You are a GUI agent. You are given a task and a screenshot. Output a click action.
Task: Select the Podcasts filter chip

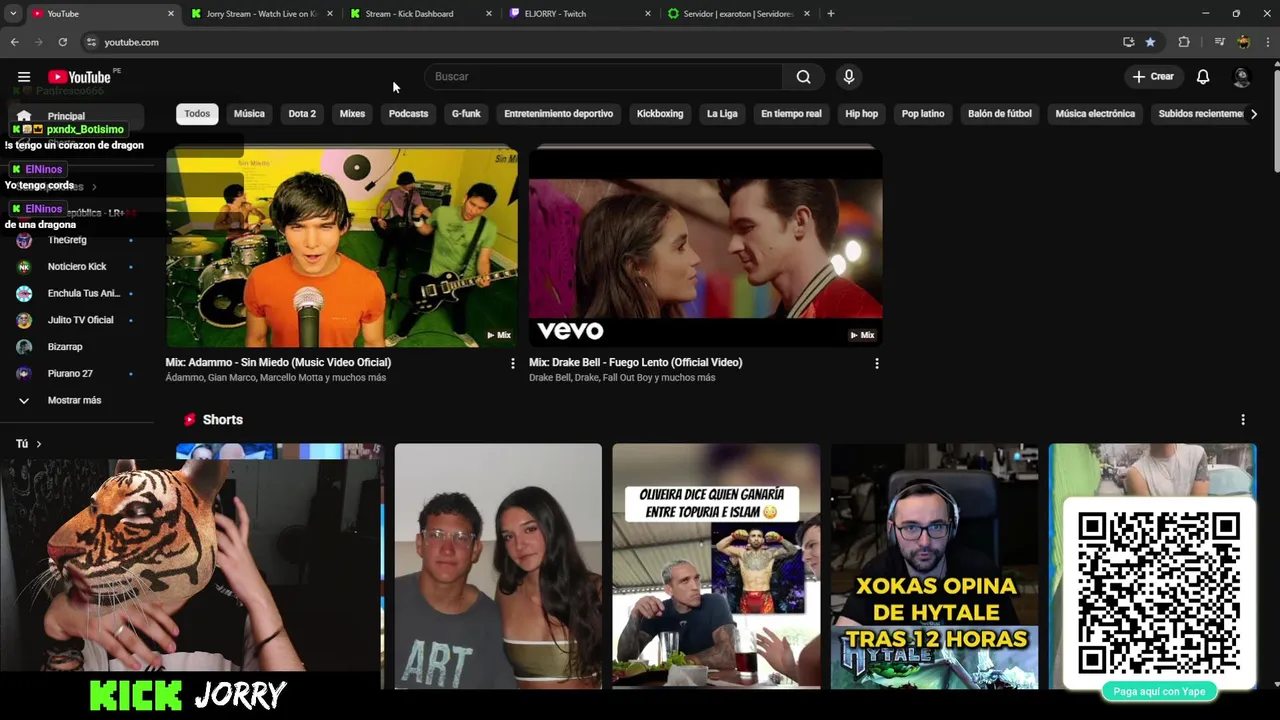click(x=408, y=113)
